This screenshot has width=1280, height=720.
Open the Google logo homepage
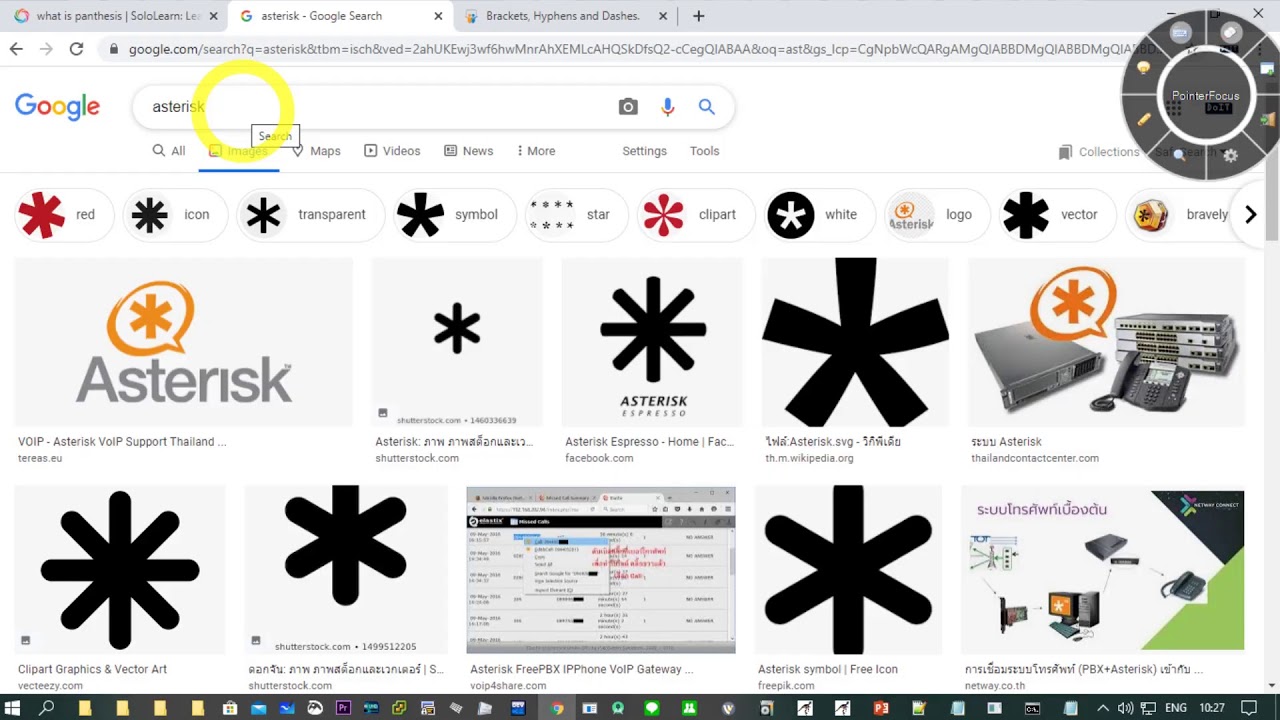click(x=57, y=106)
